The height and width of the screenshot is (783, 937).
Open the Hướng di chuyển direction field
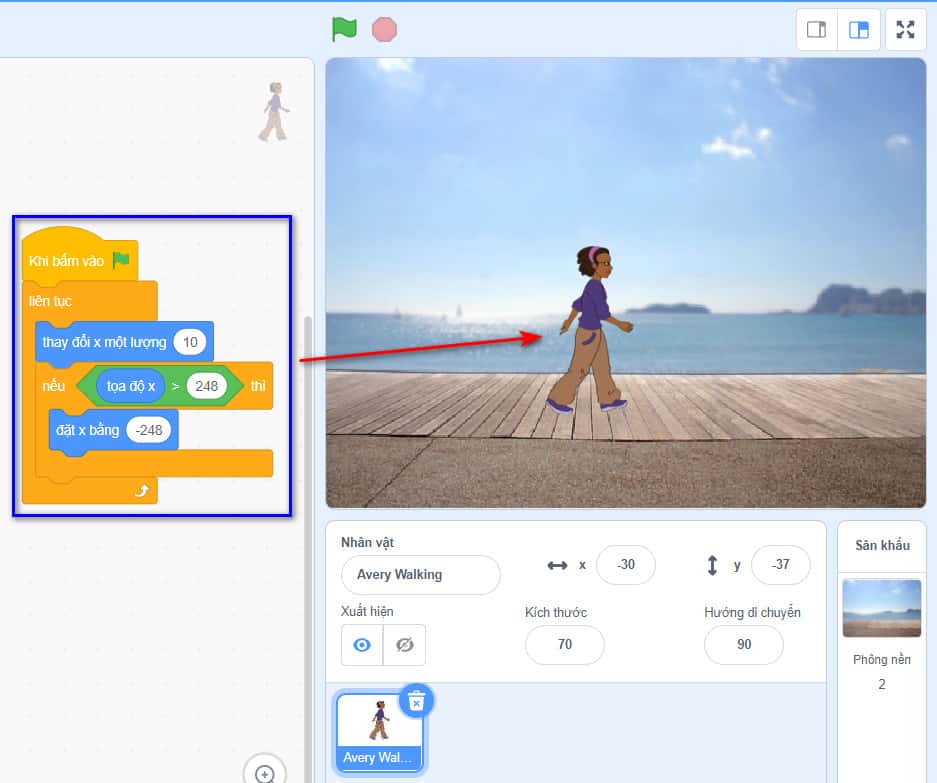[743, 645]
